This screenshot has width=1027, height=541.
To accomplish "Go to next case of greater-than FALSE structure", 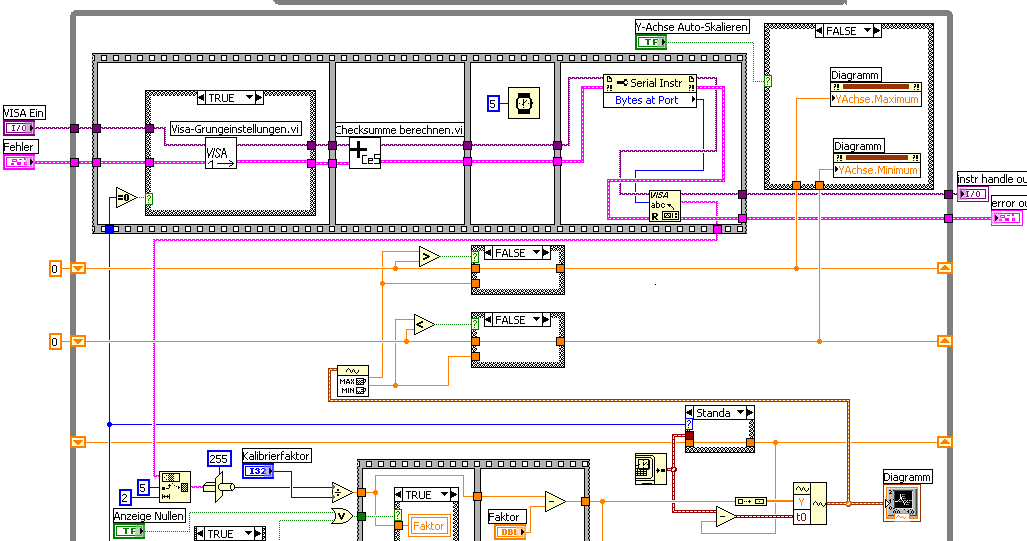I will 547,253.
